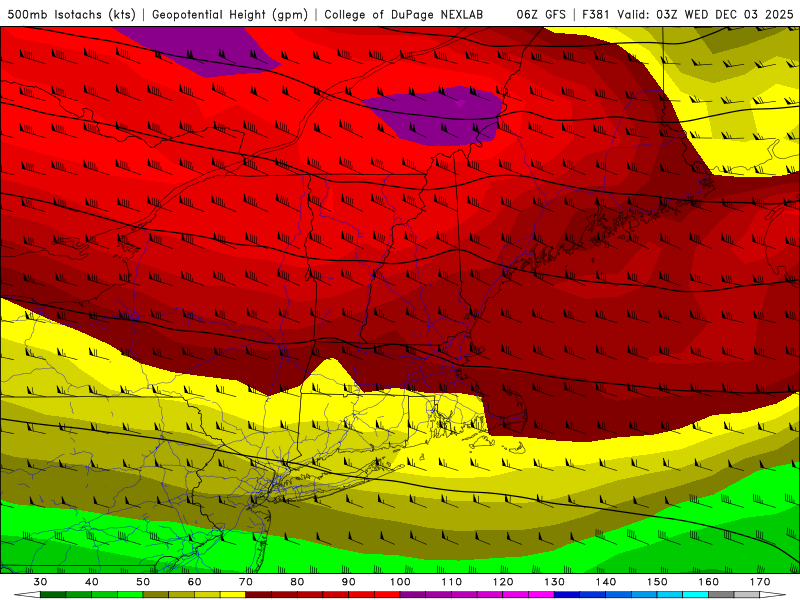Screen dimensions: 800x600
Task: Click the '170' value on the color scale
Action: pos(760,582)
